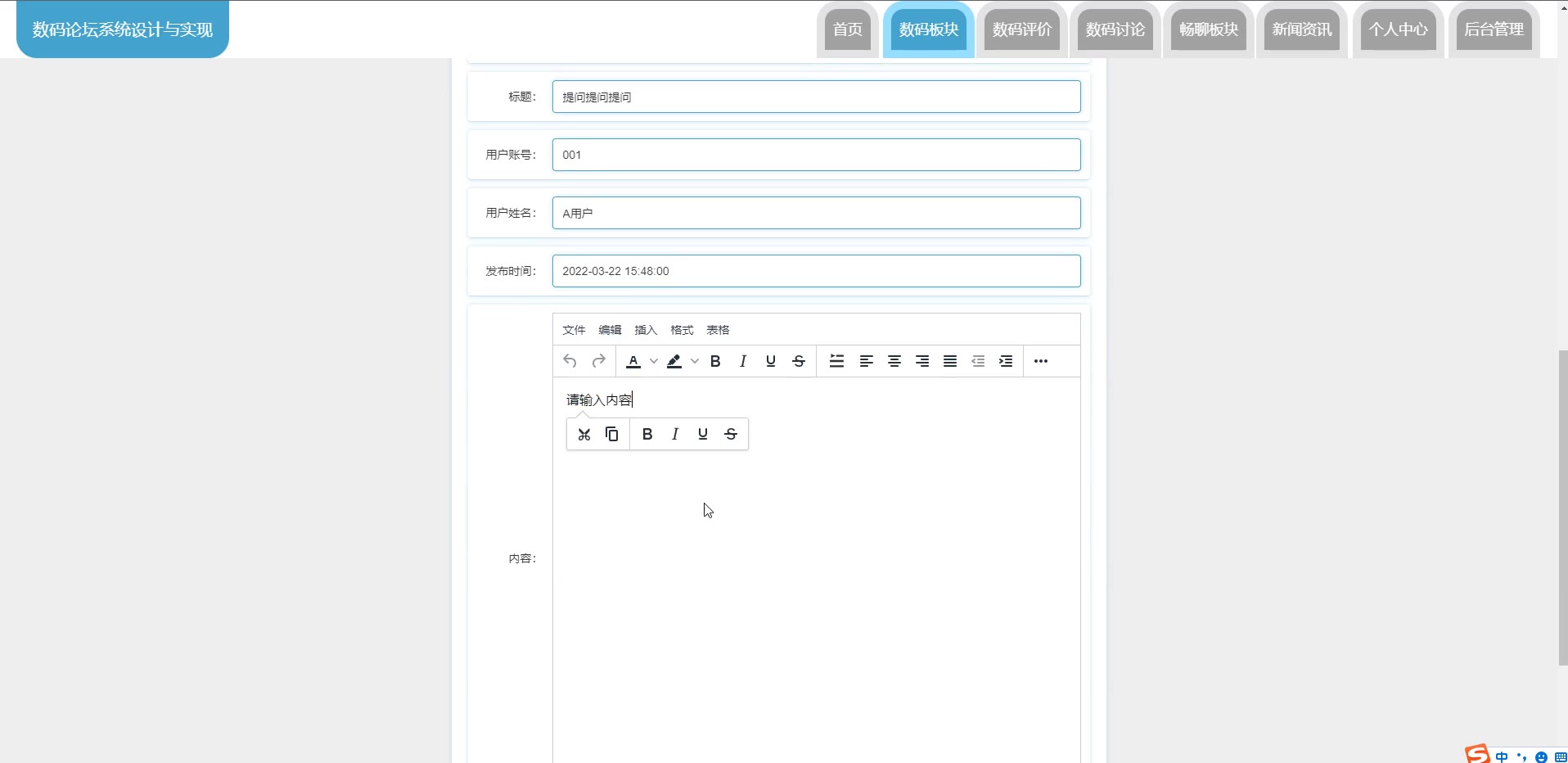Open the IME soft keyboard icon
Viewport: 1568px width, 763px height.
pyautogui.click(x=1561, y=756)
